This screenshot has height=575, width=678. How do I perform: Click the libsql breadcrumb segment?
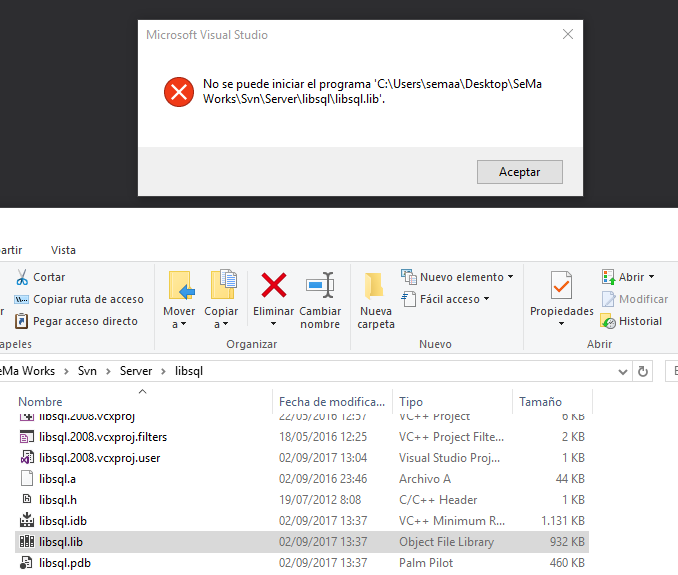(189, 371)
